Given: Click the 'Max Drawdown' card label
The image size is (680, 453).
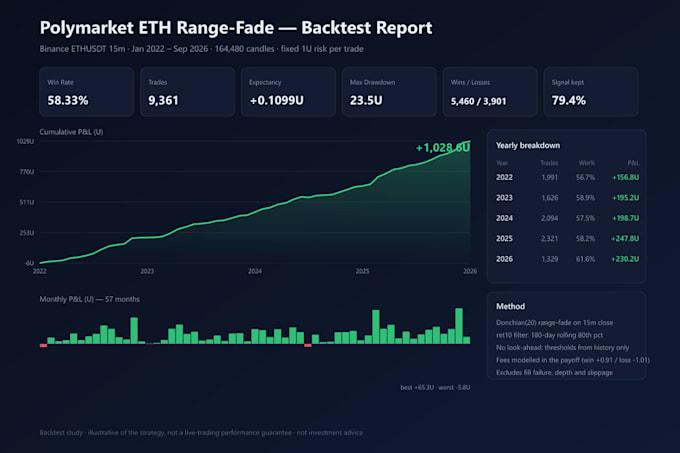Looking at the screenshot, I should click(x=373, y=82).
